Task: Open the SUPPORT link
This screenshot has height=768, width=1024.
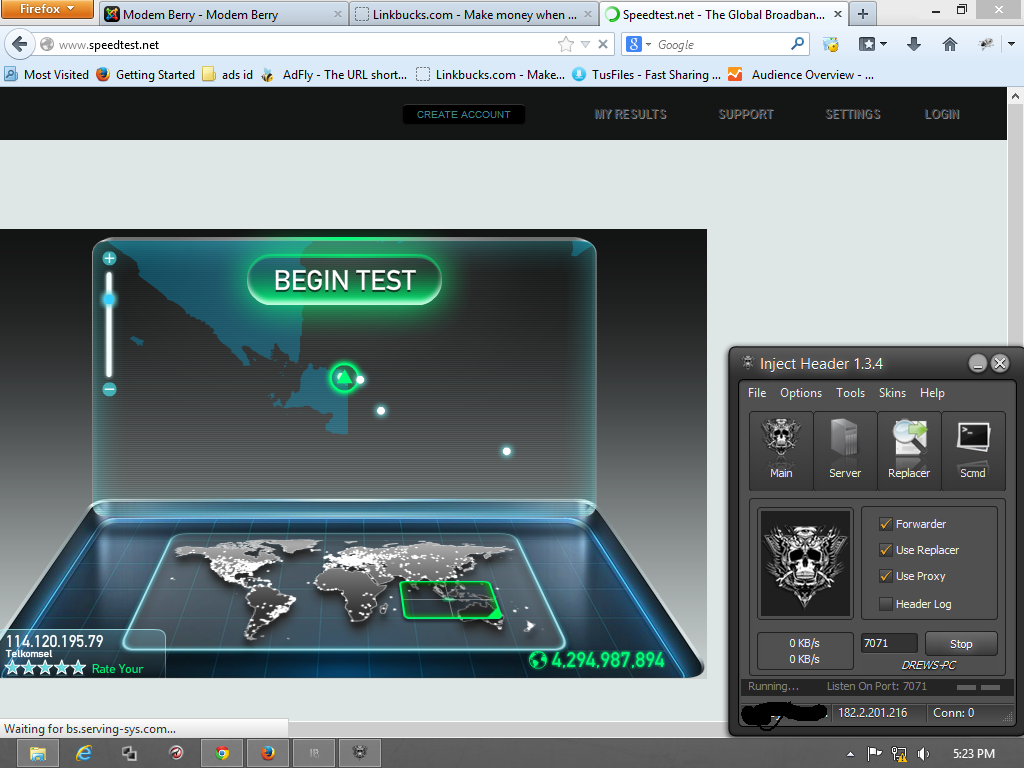Action: coord(746,114)
